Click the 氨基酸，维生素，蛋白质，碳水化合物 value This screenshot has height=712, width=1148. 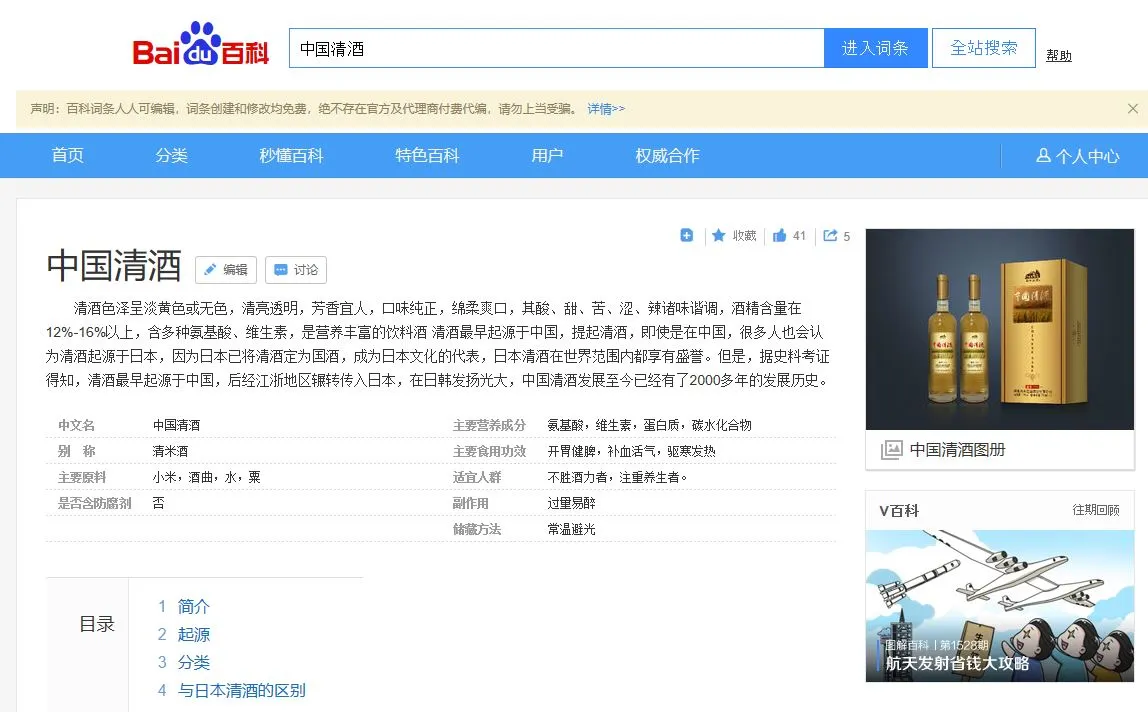coord(649,426)
